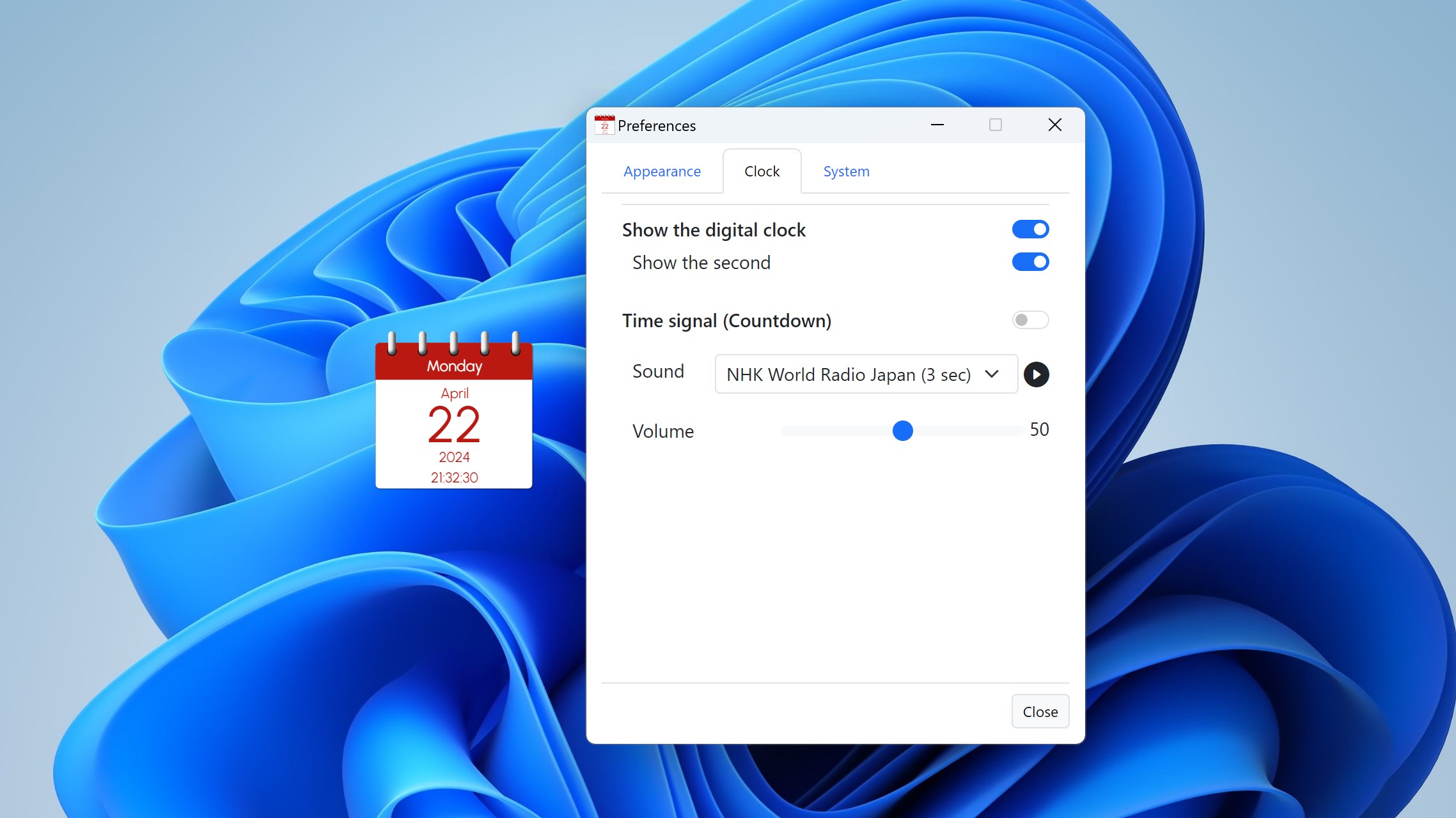1456x818 pixels.
Task: Play a preview of the time signal sound
Action: 1037,374
